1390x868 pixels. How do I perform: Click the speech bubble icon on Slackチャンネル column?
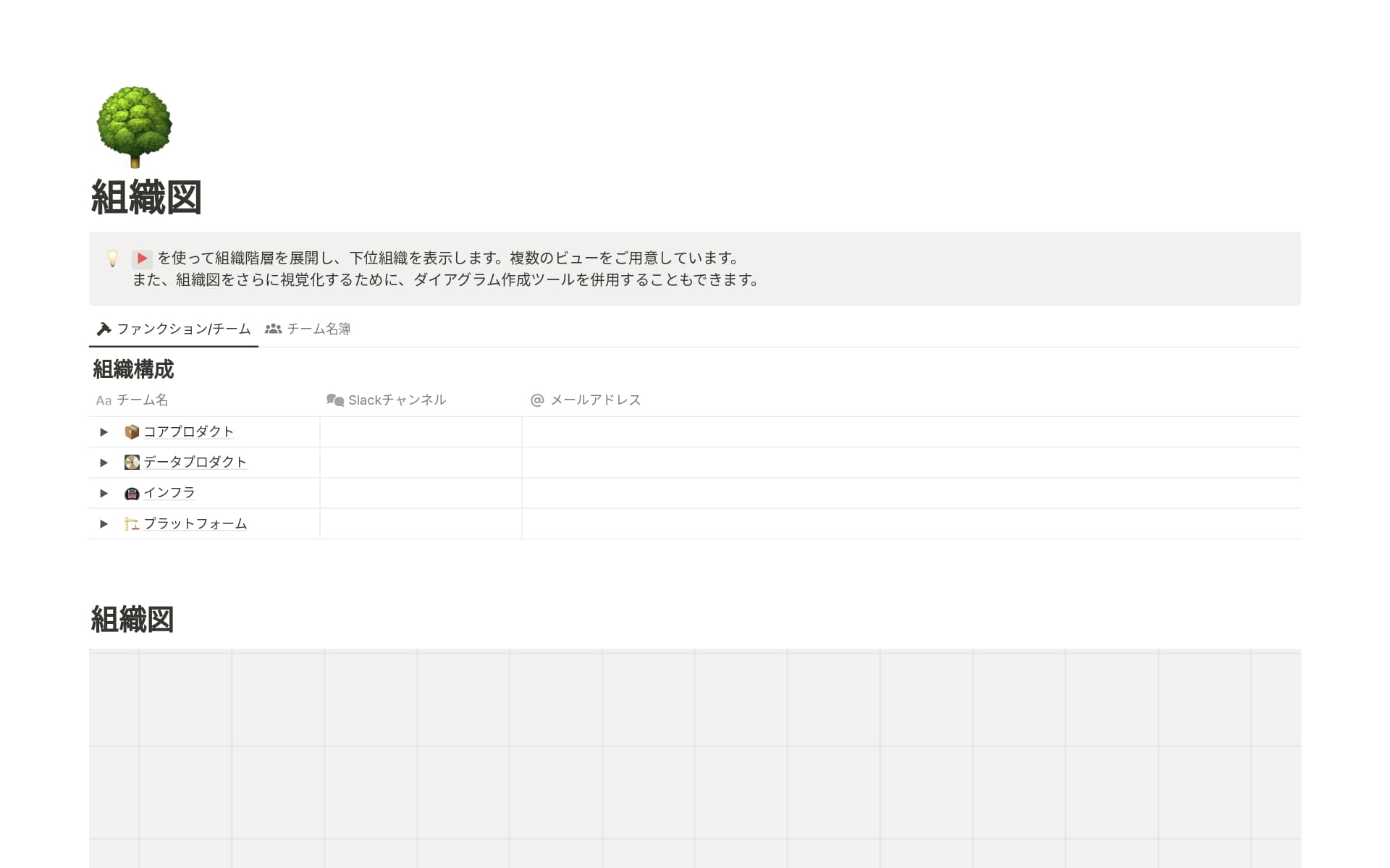click(x=336, y=400)
